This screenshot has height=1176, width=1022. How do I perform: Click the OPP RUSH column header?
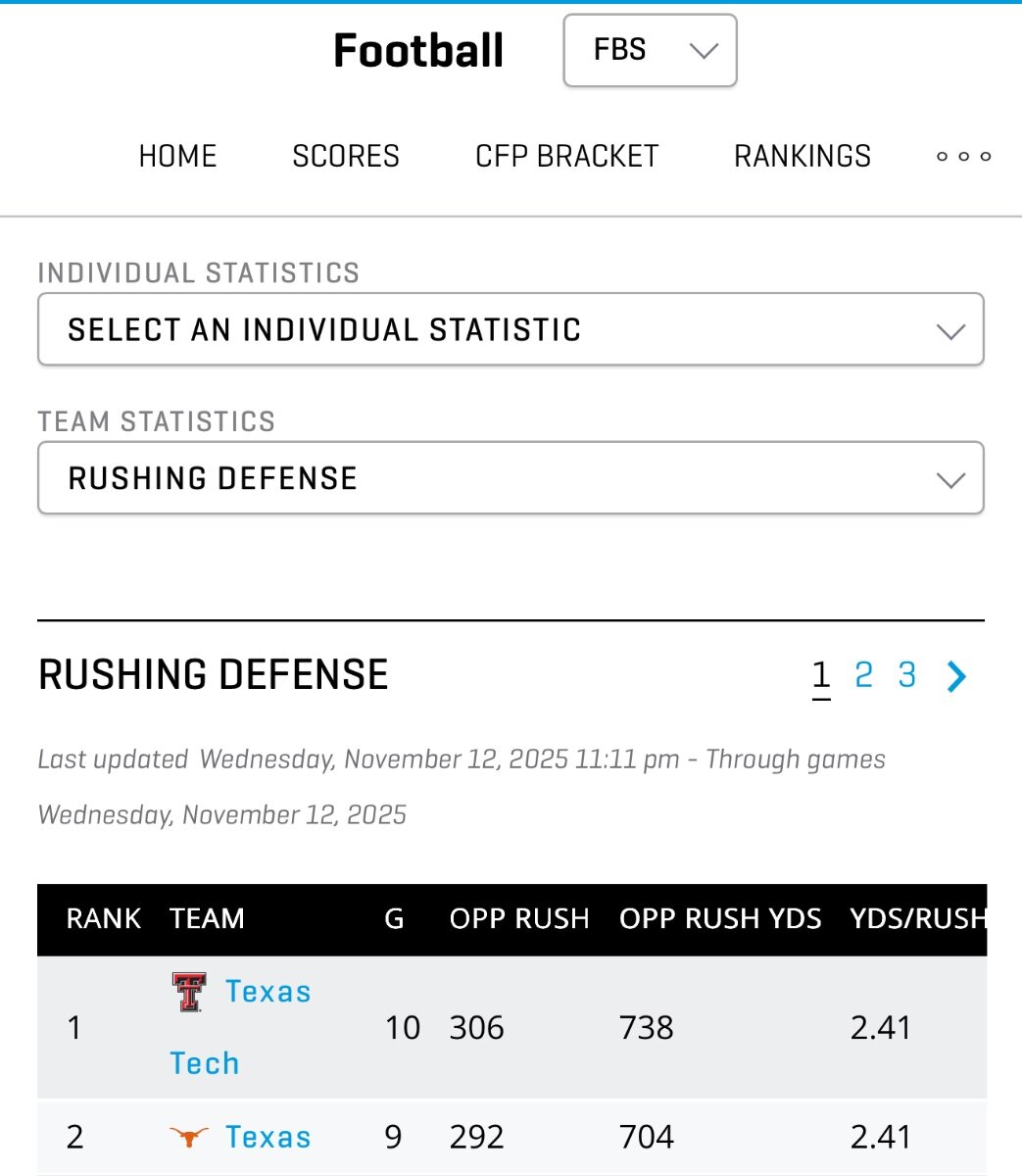[x=519, y=918]
